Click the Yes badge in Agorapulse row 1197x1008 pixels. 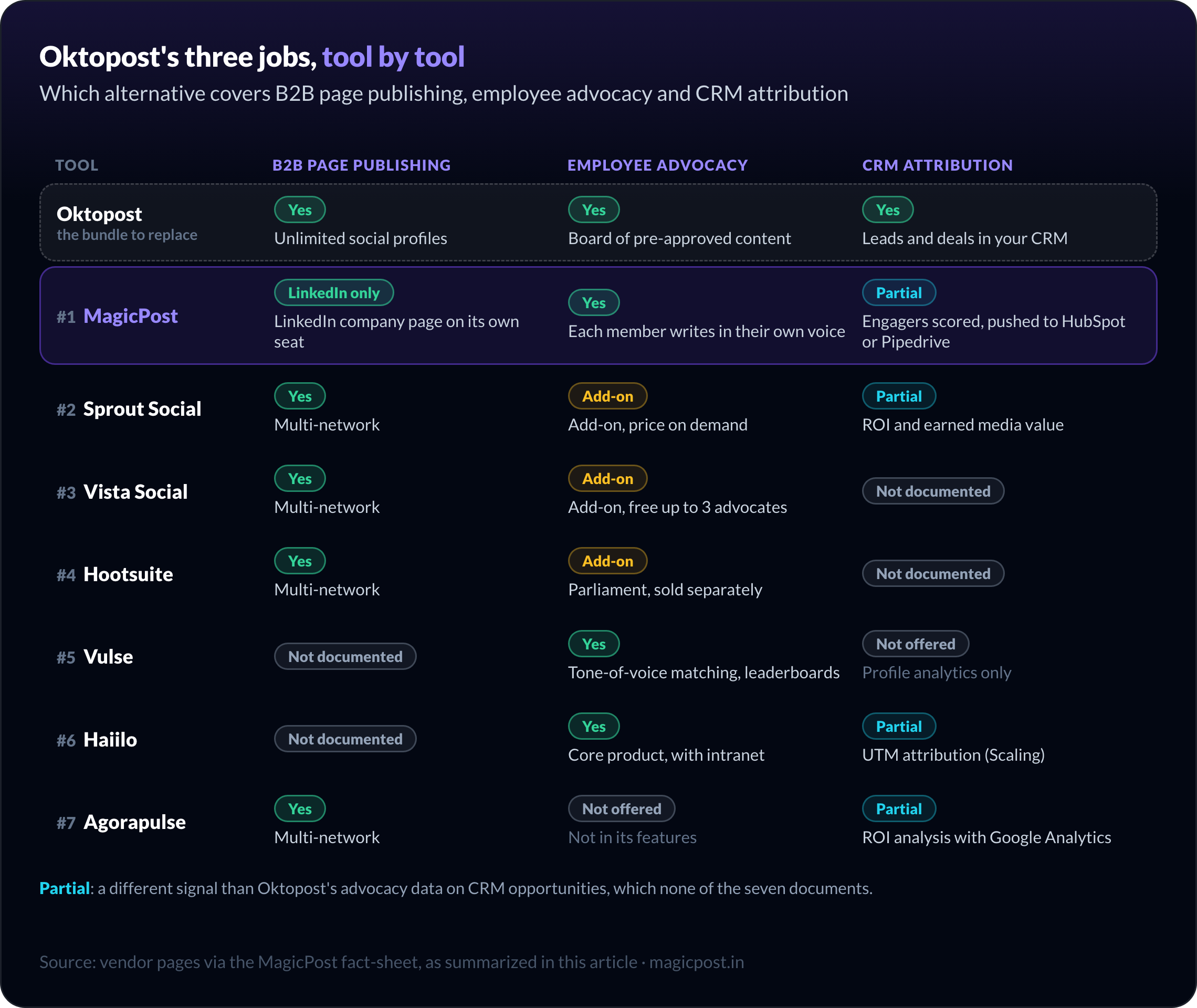click(300, 808)
